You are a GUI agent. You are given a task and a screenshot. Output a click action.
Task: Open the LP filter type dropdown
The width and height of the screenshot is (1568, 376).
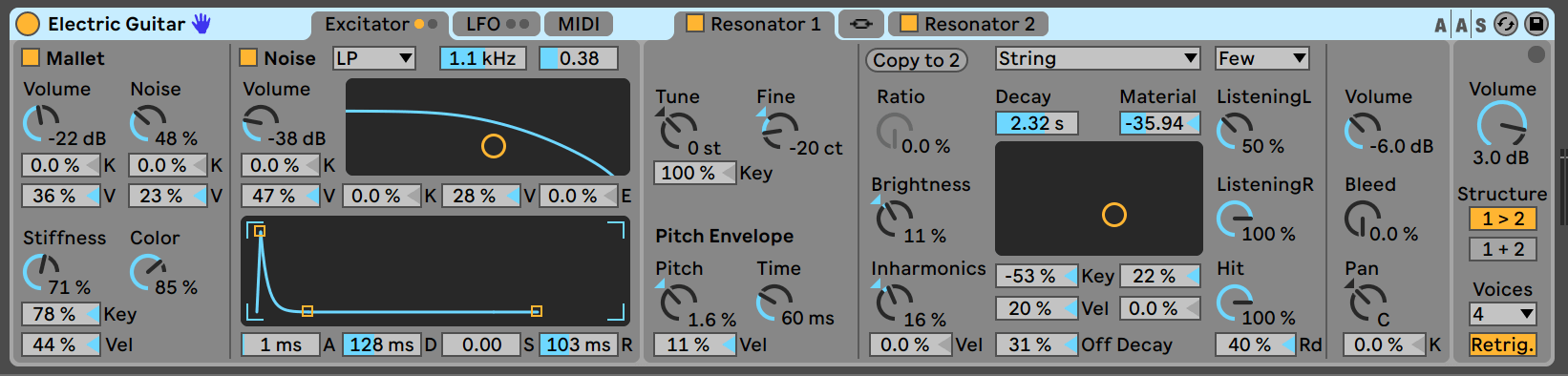click(374, 58)
